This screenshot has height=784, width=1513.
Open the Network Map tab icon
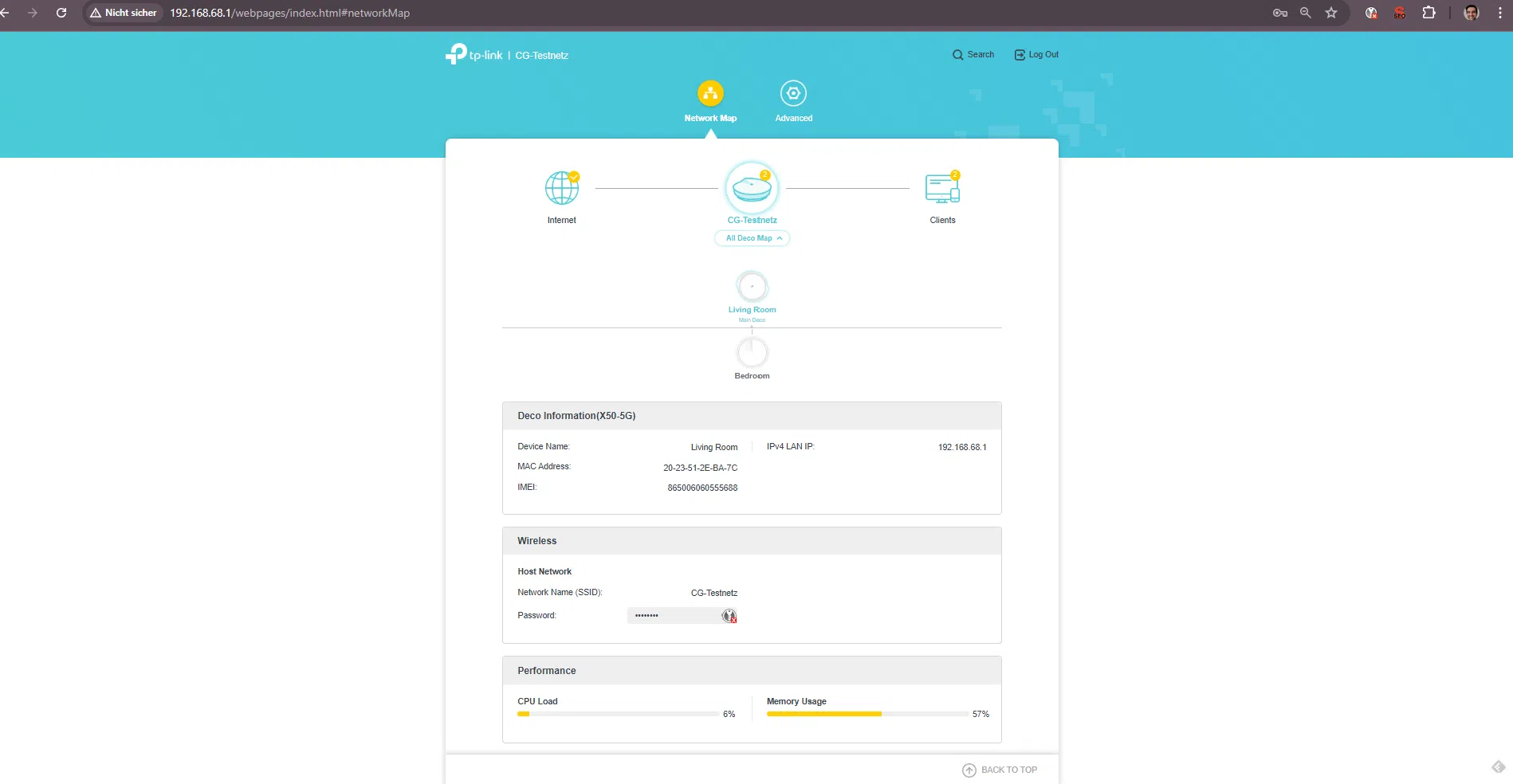pos(710,93)
